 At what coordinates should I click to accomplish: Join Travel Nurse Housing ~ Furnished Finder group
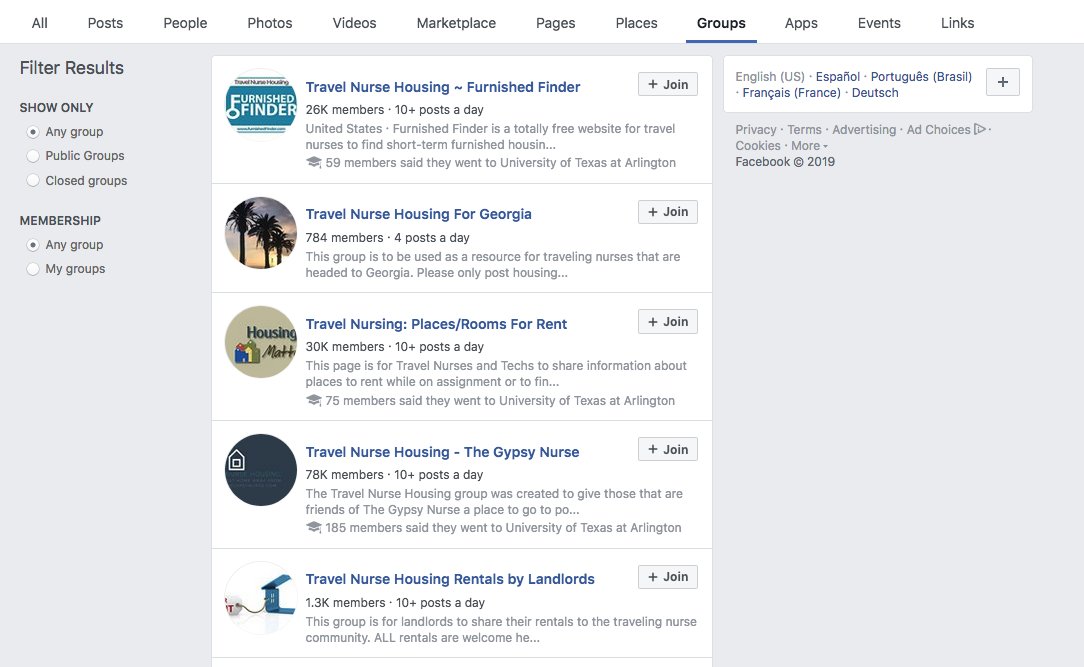(x=668, y=84)
